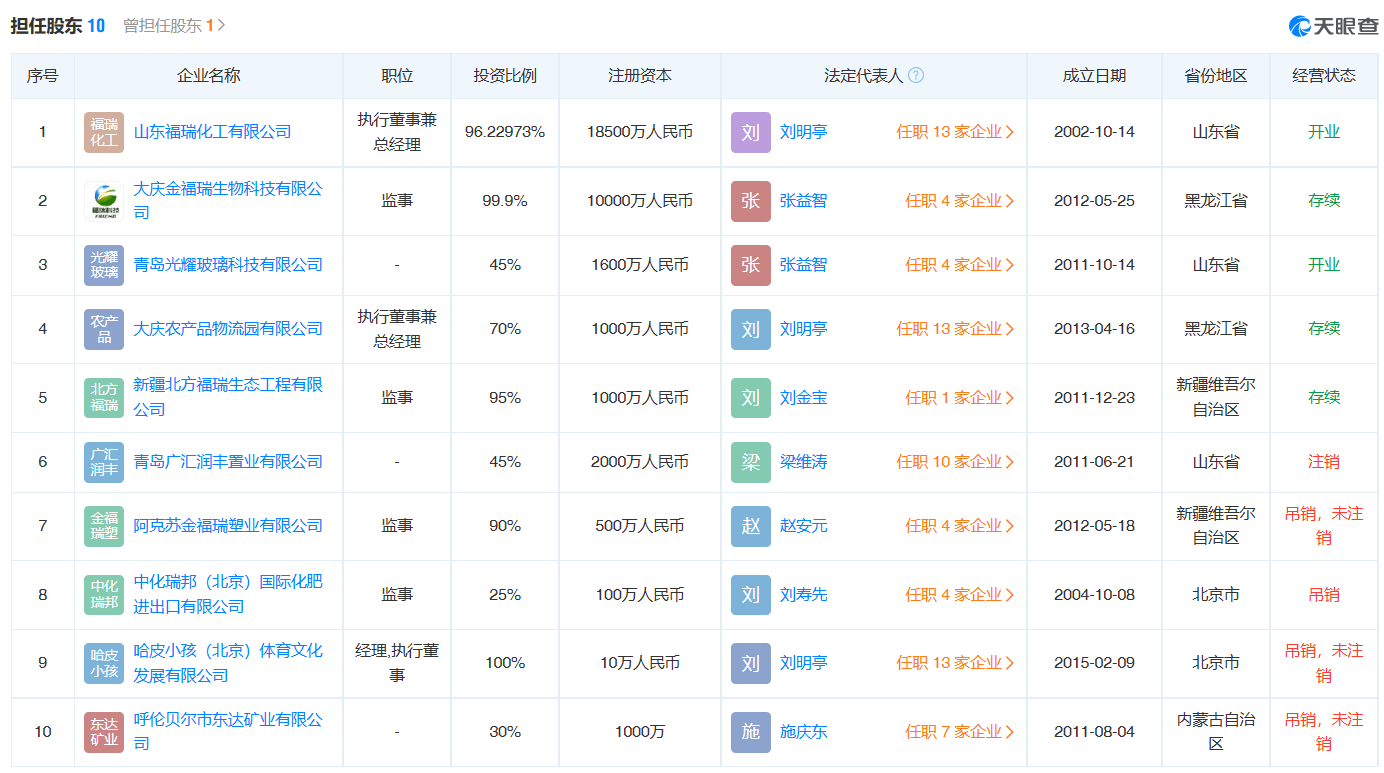Image resolution: width=1384 pixels, height=773 pixels.
Task: Click the 福瑞化工 logo icon in row 1
Action: pyautogui.click(x=104, y=132)
